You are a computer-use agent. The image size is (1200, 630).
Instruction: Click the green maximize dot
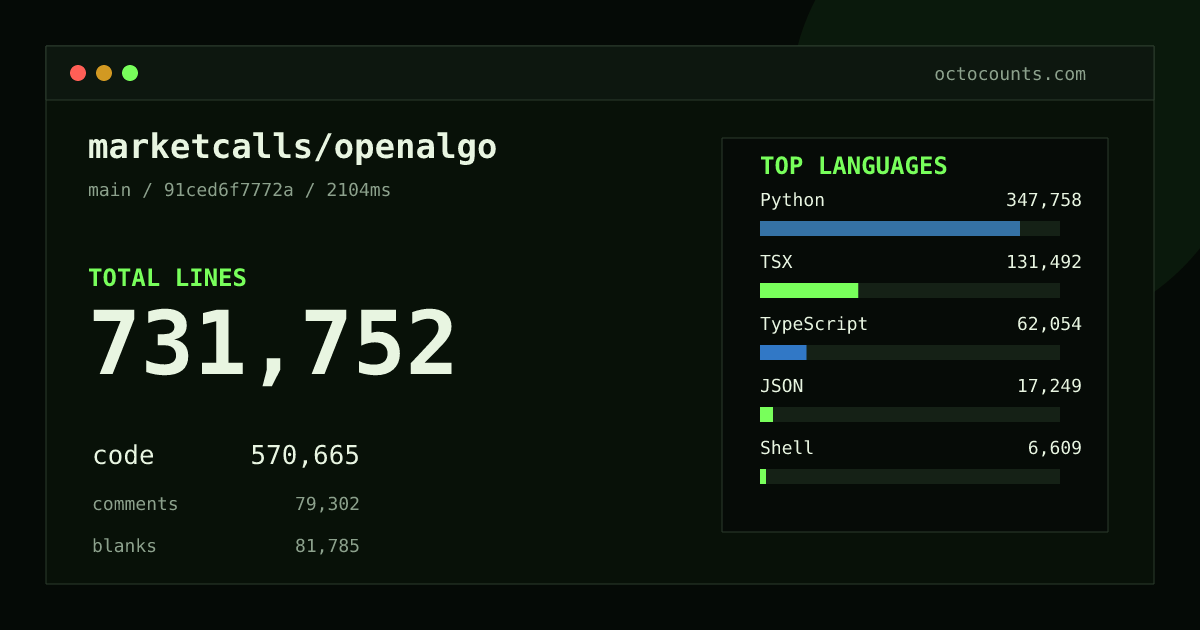point(130,73)
